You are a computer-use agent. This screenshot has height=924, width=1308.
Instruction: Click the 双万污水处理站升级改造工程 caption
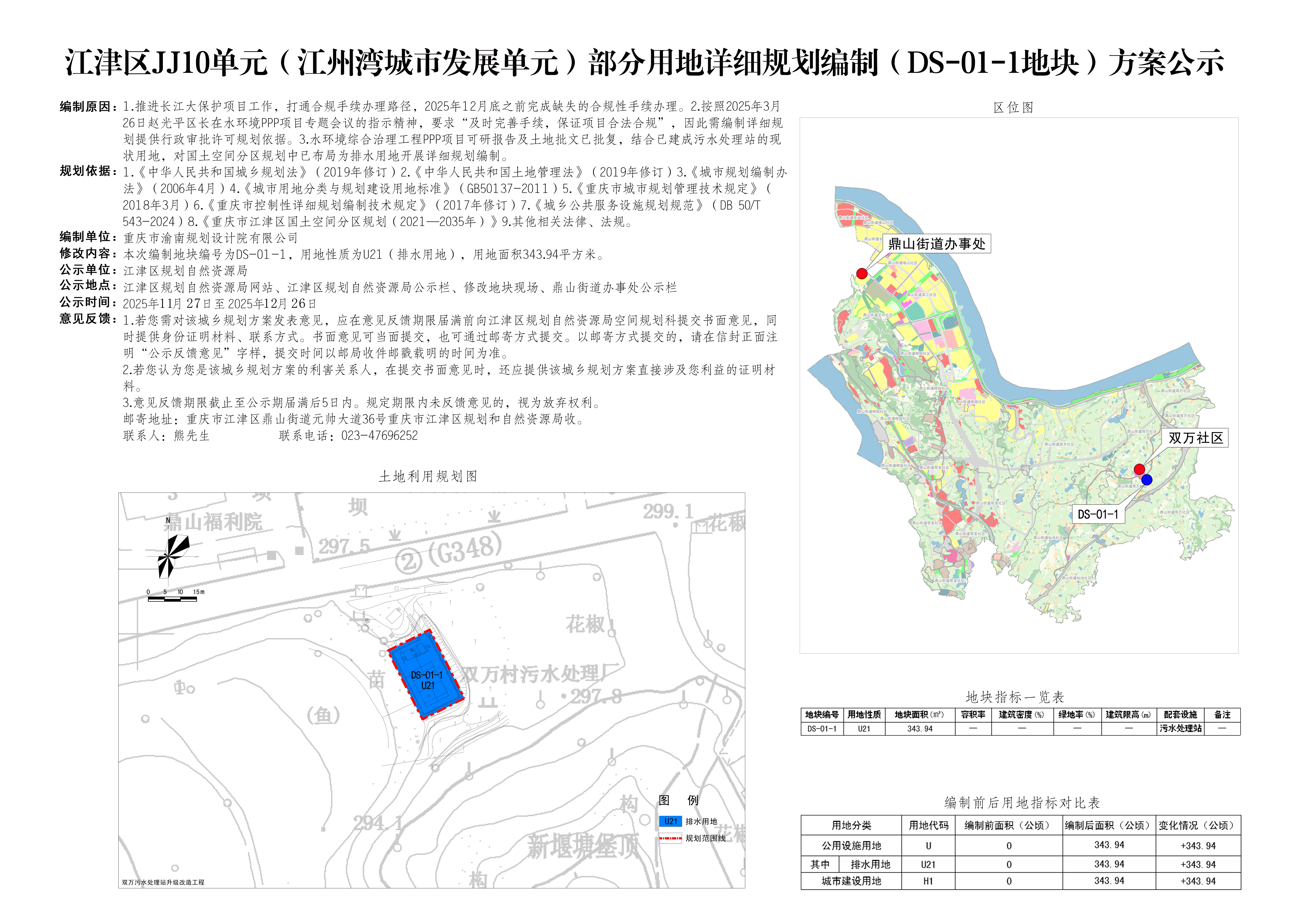163,882
